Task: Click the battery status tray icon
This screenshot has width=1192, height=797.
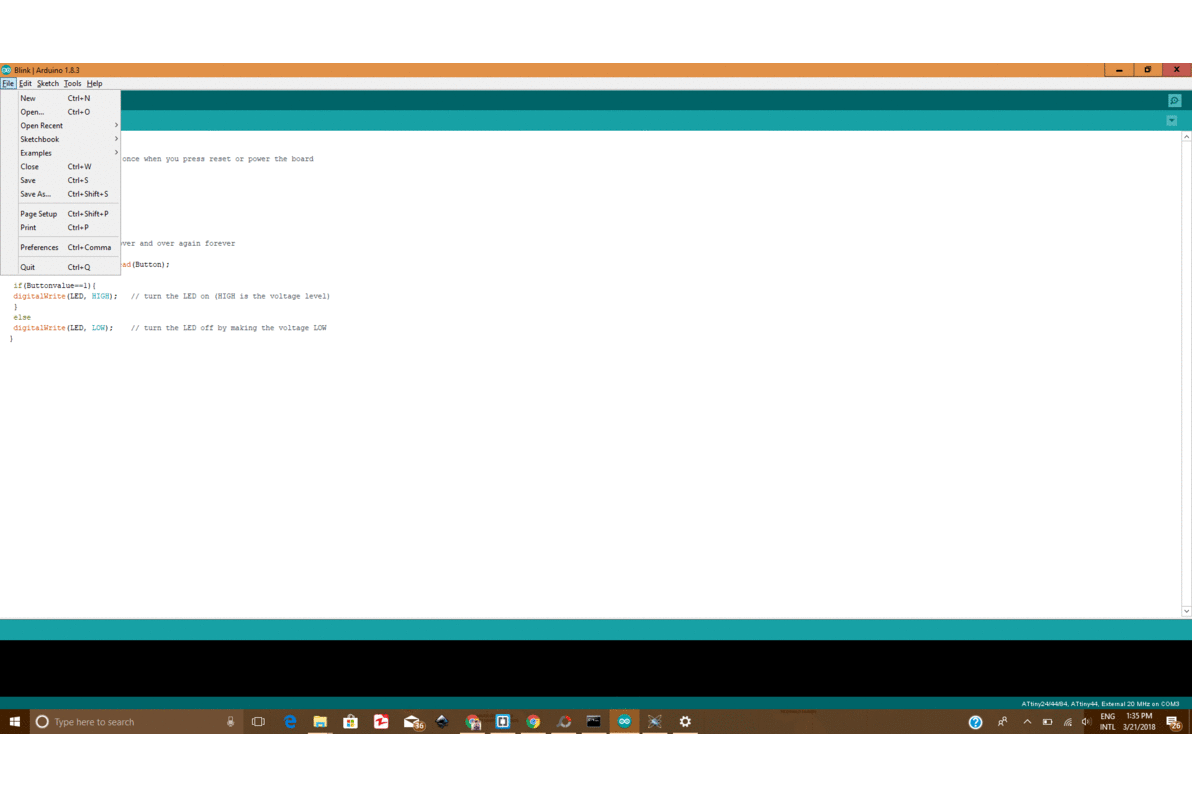Action: click(x=1048, y=722)
